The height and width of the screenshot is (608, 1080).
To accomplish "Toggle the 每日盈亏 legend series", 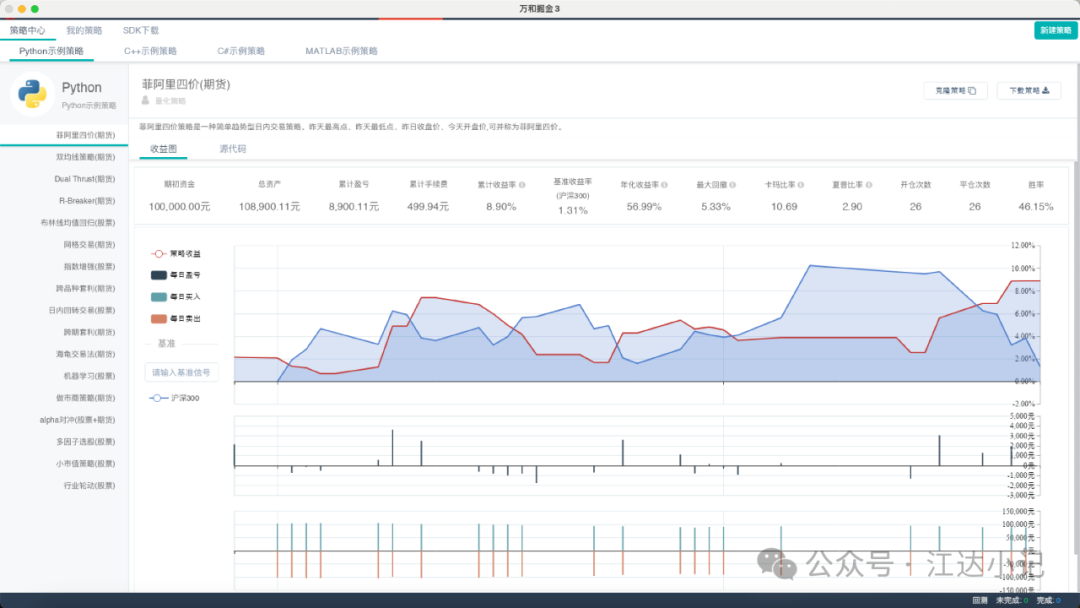I will [176, 275].
